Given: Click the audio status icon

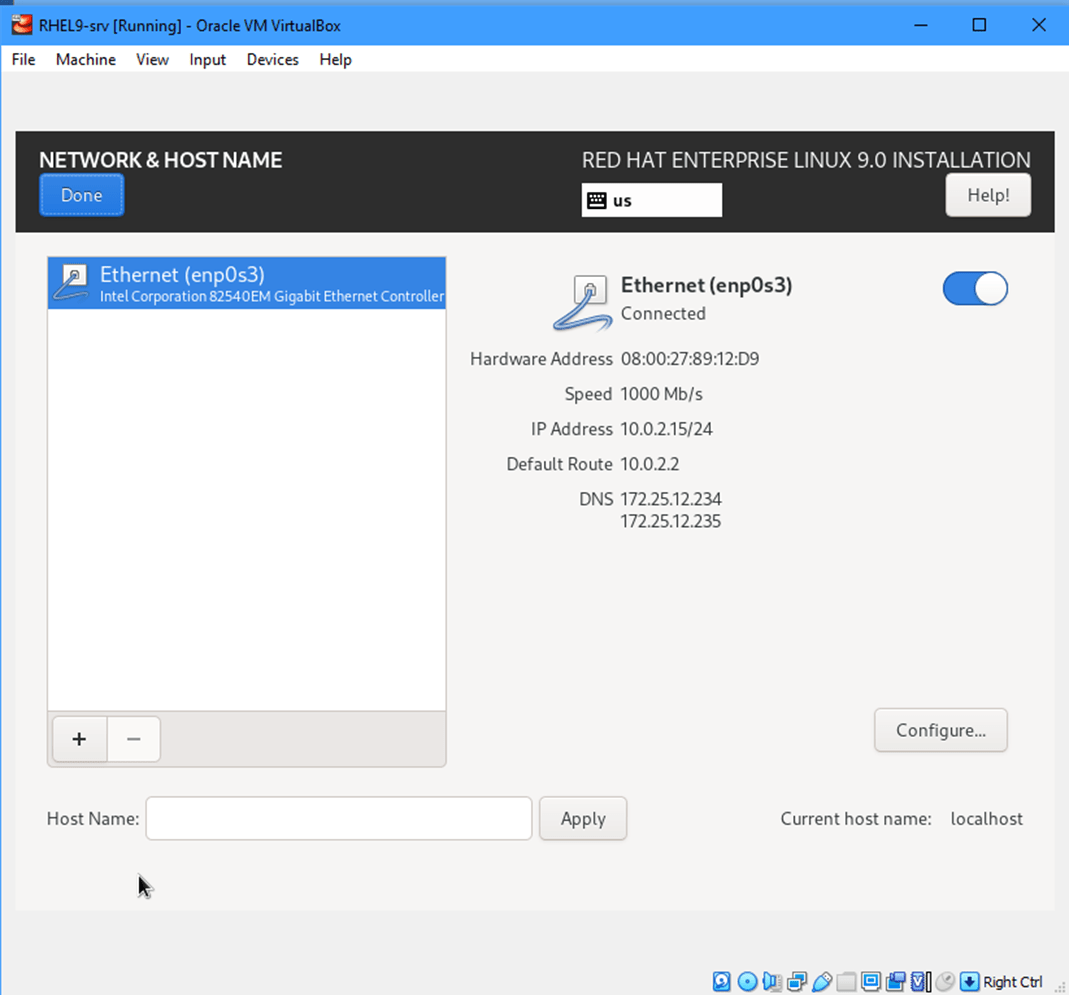Looking at the screenshot, I should coord(770,981).
